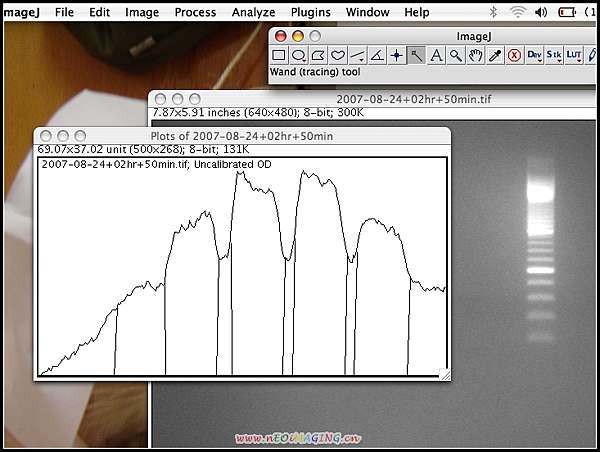This screenshot has width=600, height=452.
Task: Select the Wand tracing tool
Action: coord(416,55)
